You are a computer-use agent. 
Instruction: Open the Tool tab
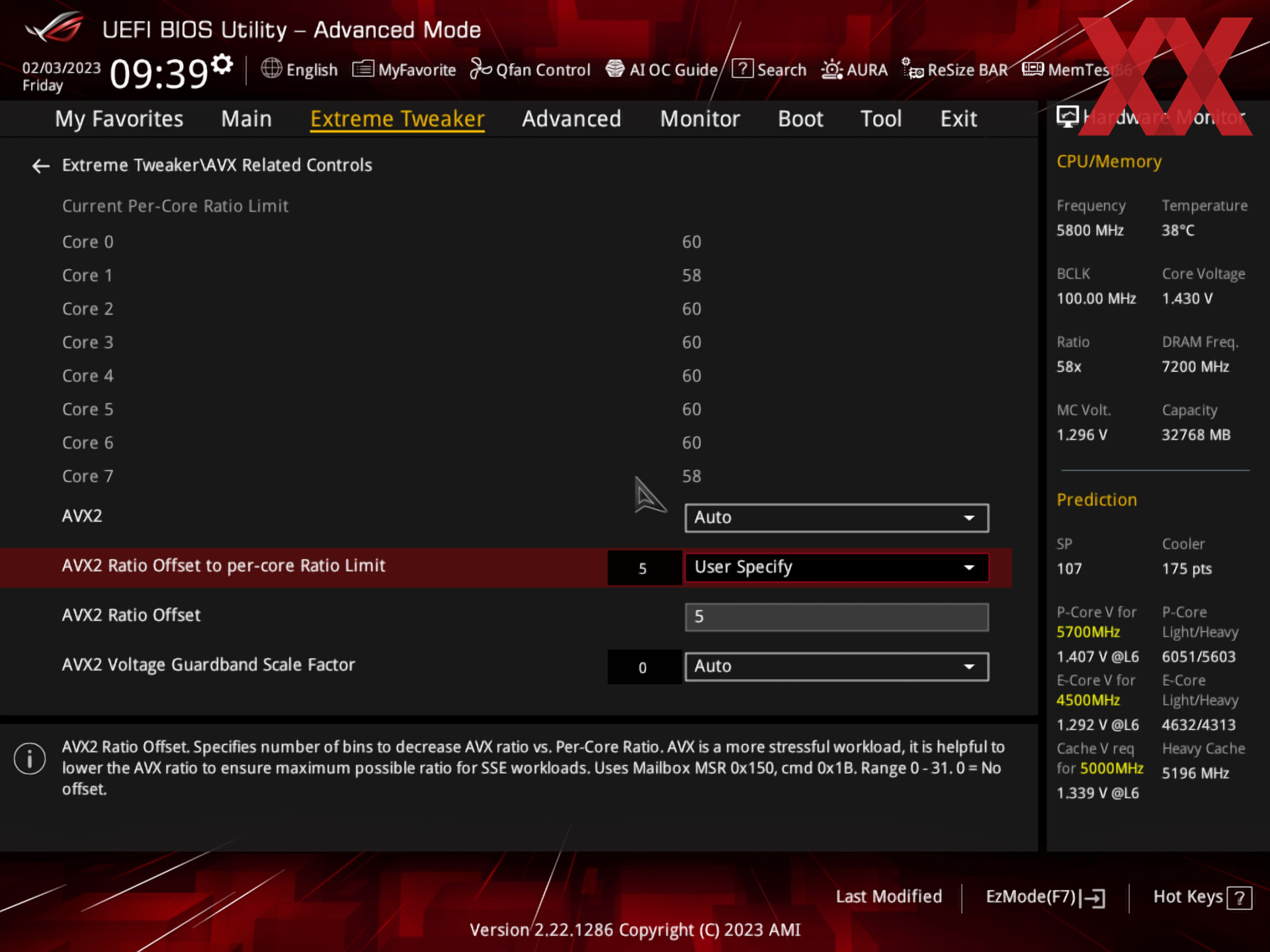881,119
